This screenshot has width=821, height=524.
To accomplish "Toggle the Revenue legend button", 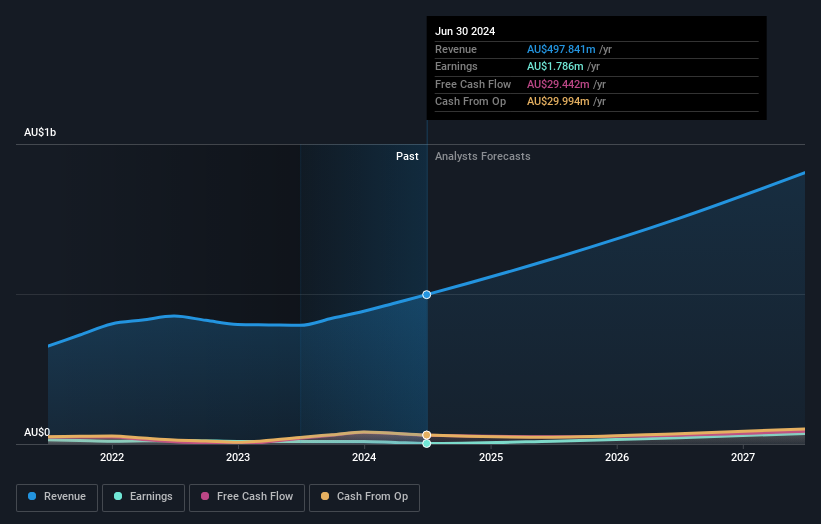I will 57,497.
